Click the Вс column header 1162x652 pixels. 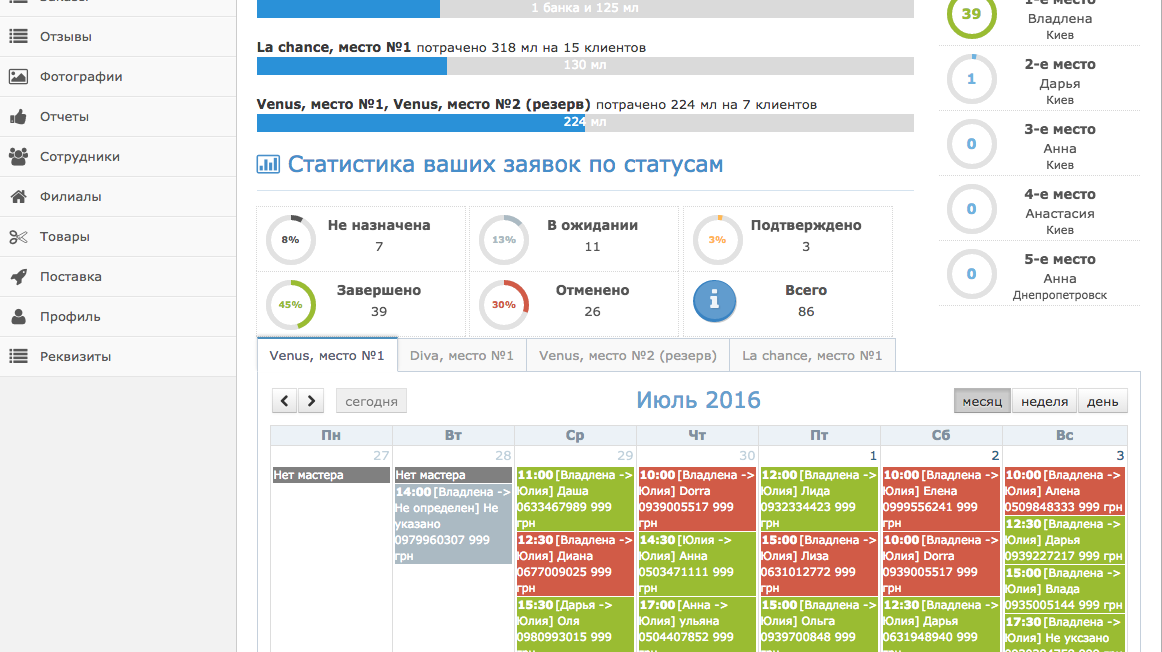point(1065,435)
